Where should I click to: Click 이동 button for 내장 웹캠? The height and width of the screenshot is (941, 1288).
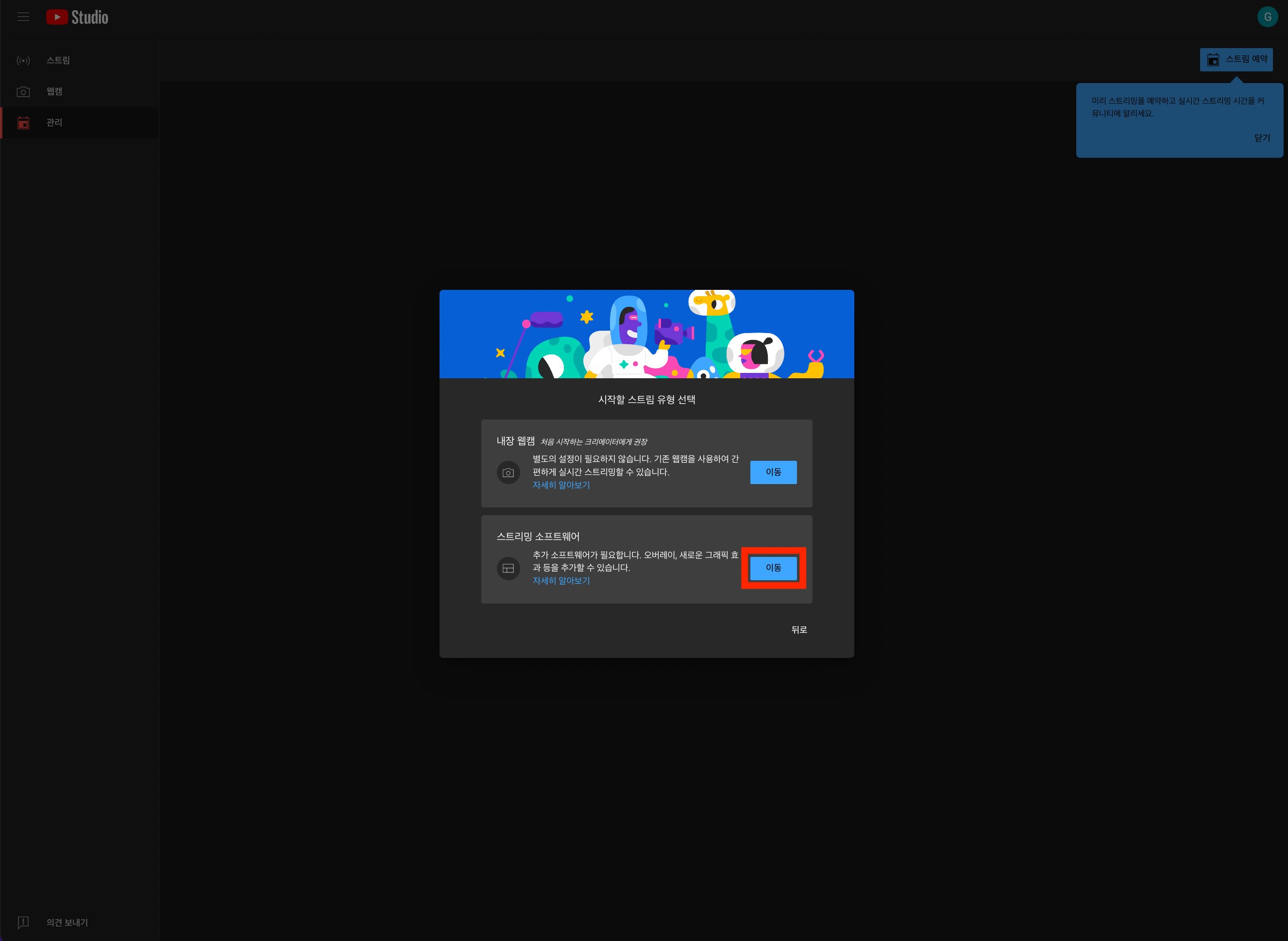click(x=773, y=472)
